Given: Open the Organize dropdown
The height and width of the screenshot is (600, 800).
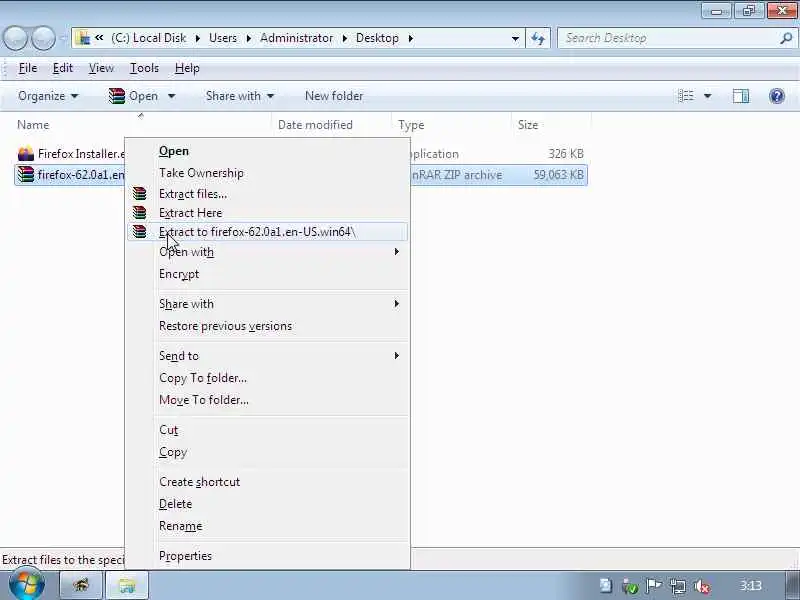Looking at the screenshot, I should (x=48, y=96).
